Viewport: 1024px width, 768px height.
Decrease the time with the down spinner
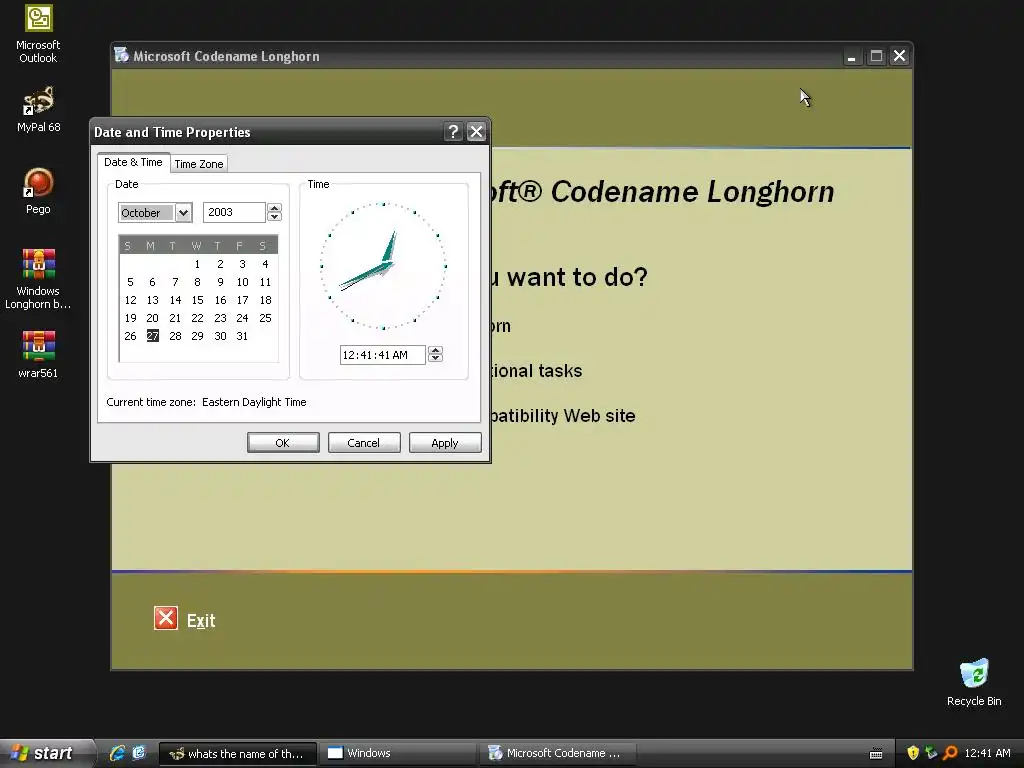pos(436,359)
